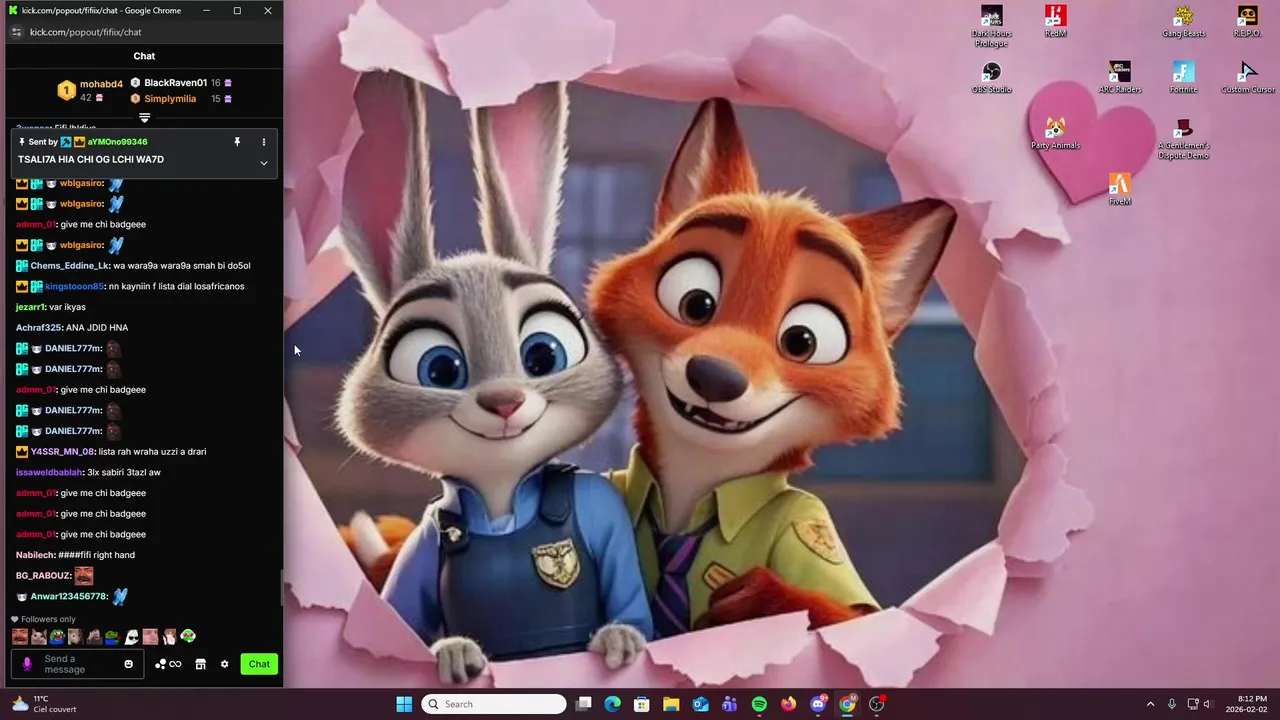Click taskbar volume speaker icon
Screen dimensions: 1280x720
pos(1207,704)
